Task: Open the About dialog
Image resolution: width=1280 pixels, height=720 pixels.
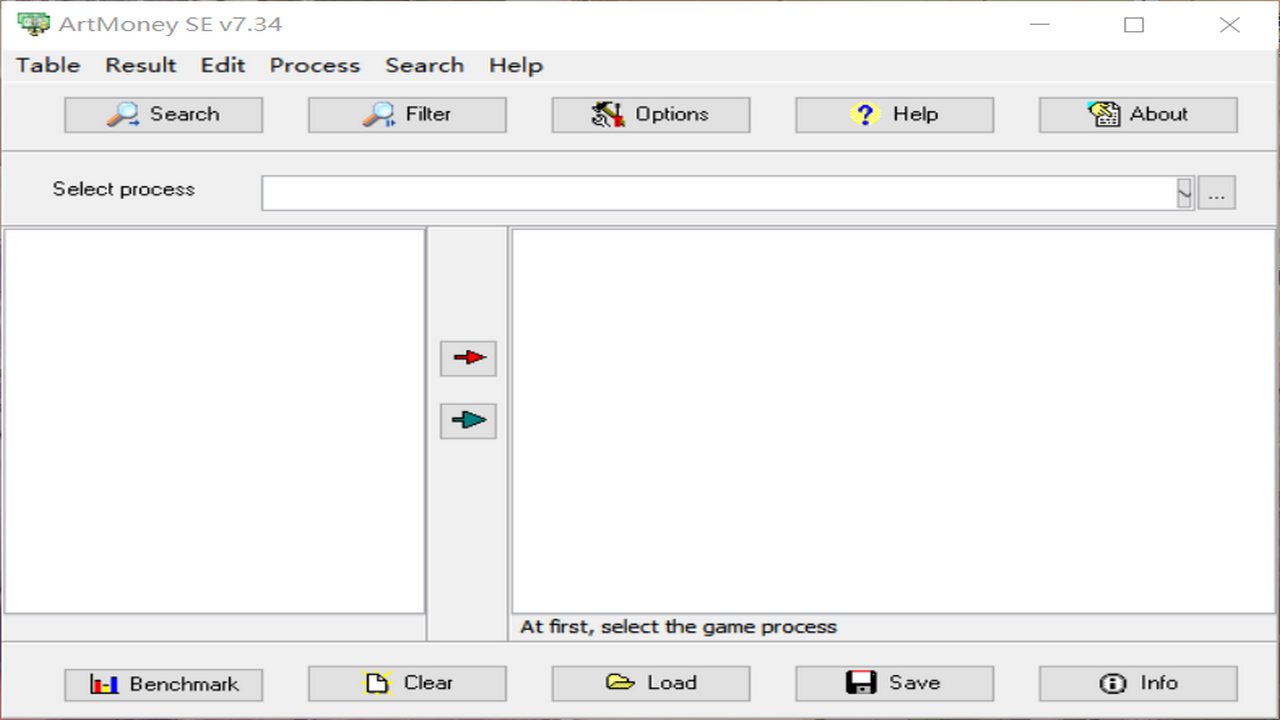Action: point(1138,115)
